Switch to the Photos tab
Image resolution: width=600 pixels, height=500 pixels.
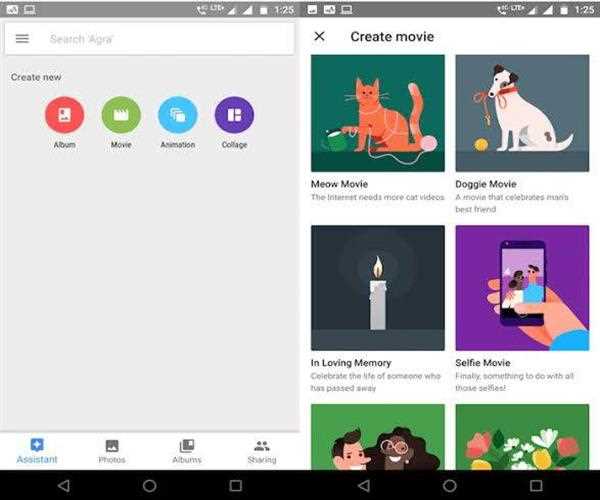pos(112,451)
